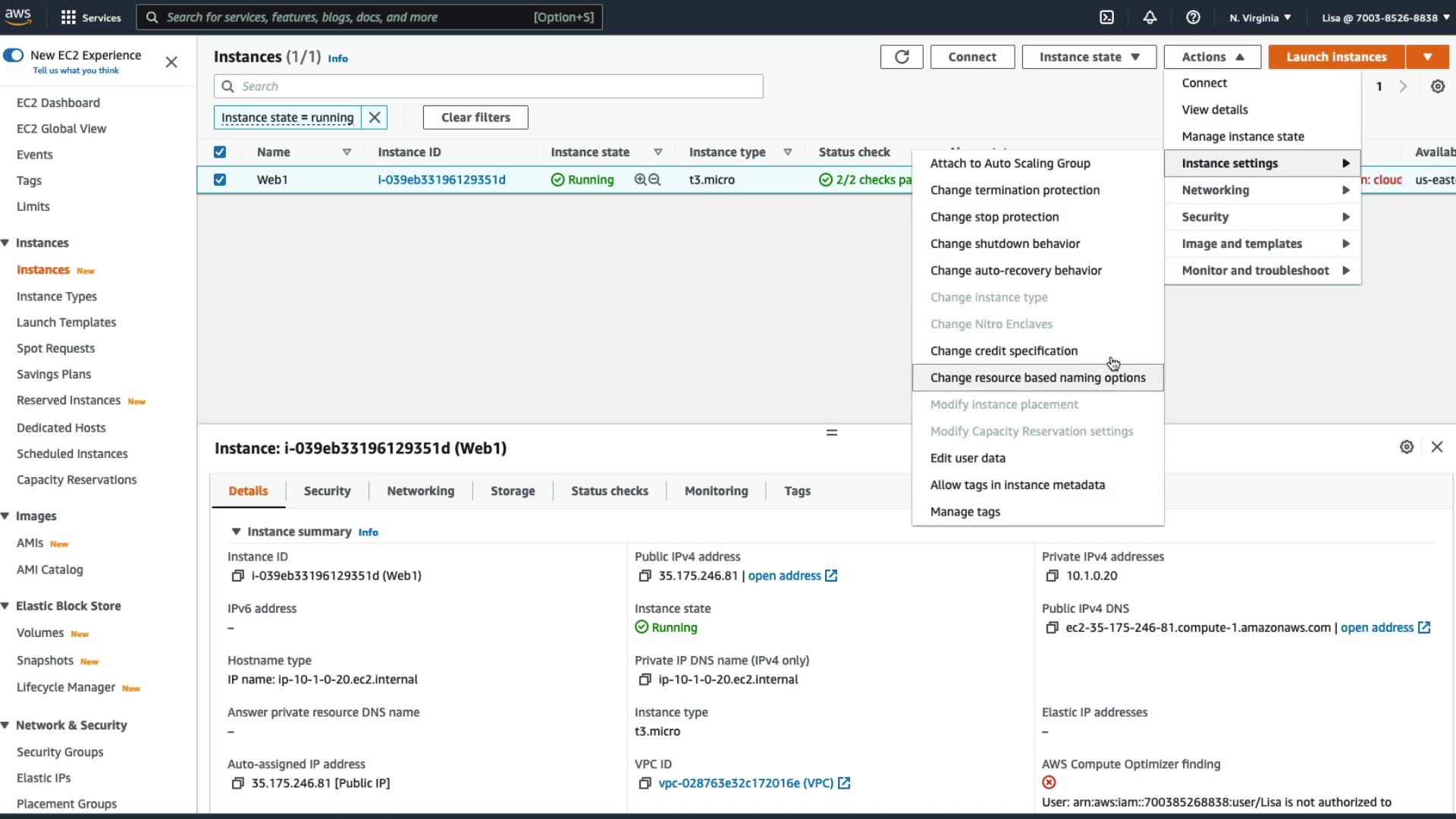Open AWS CloudShell icon in top bar
1456x819 pixels.
click(1106, 17)
